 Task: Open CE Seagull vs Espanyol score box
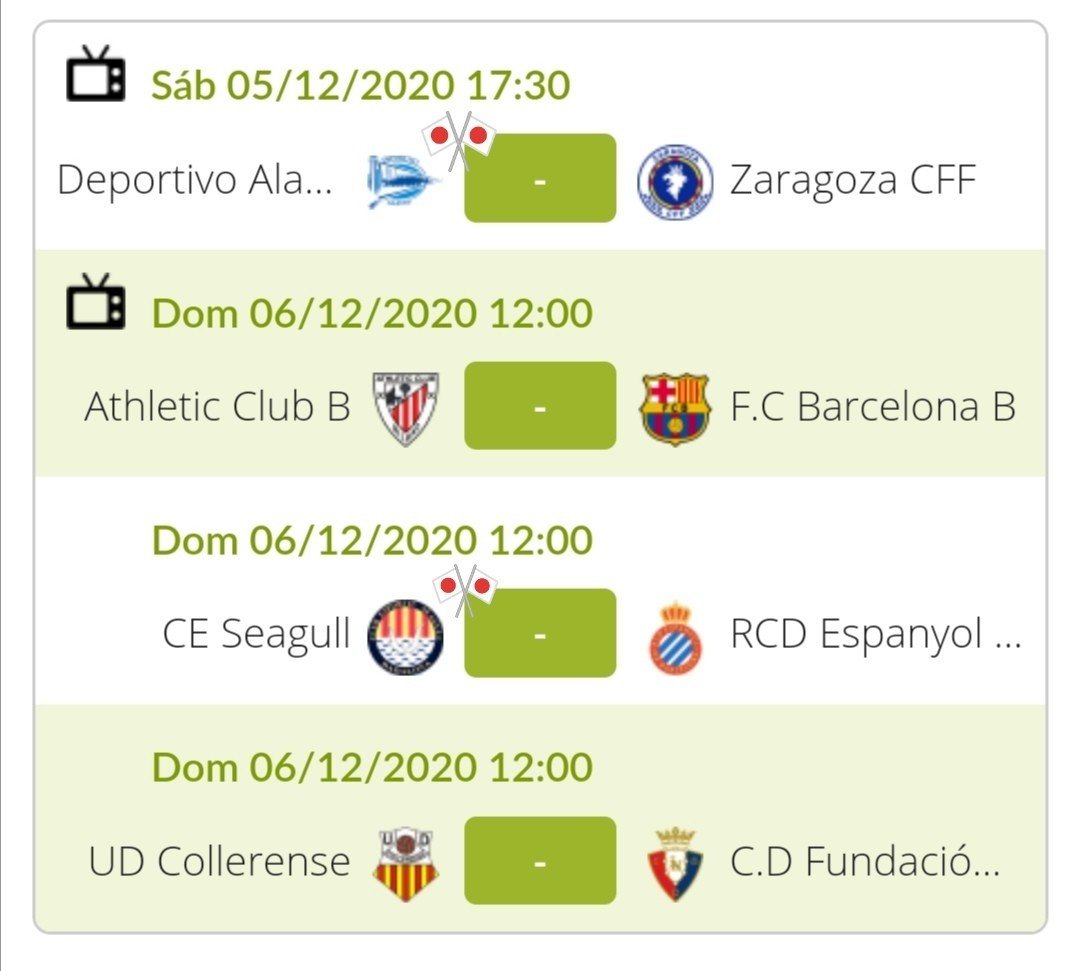[x=540, y=633]
